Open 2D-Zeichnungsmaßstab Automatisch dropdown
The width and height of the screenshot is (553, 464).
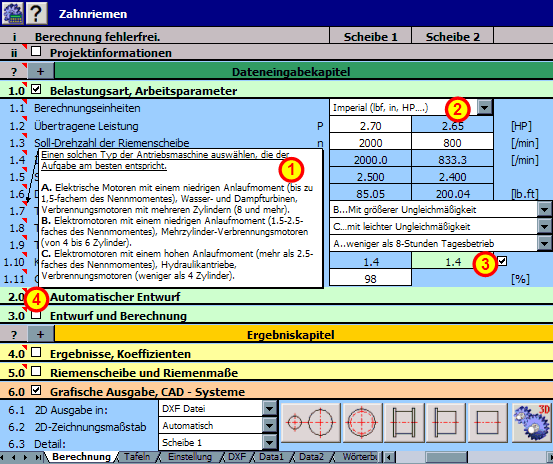(269, 426)
